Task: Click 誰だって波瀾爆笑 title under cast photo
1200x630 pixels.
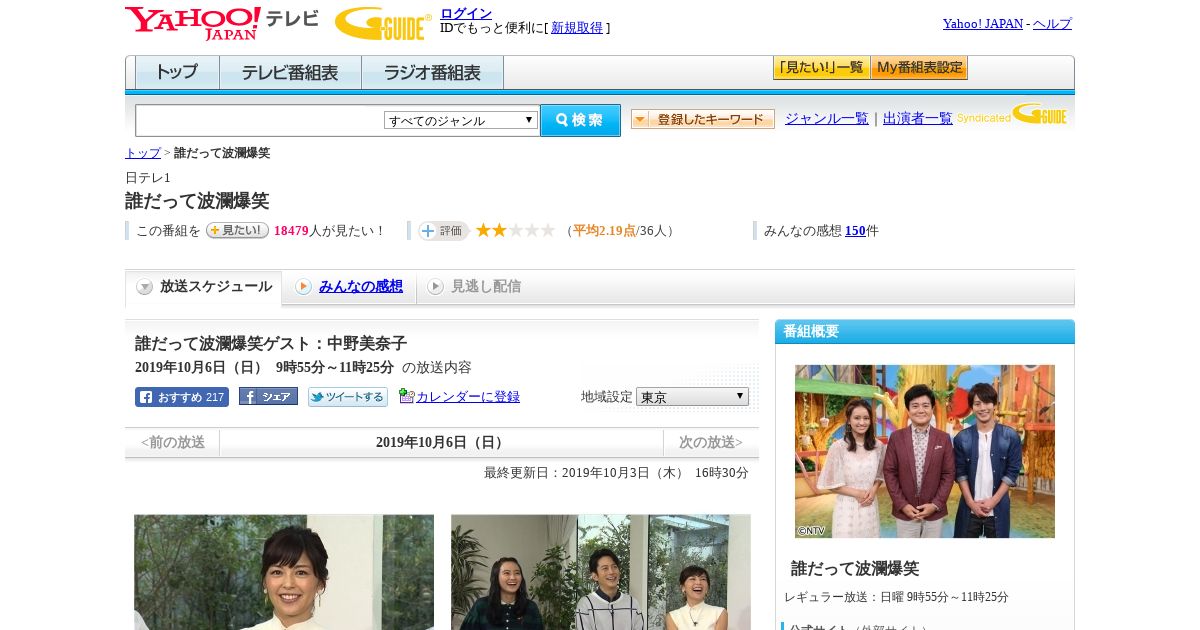Action: (x=855, y=569)
